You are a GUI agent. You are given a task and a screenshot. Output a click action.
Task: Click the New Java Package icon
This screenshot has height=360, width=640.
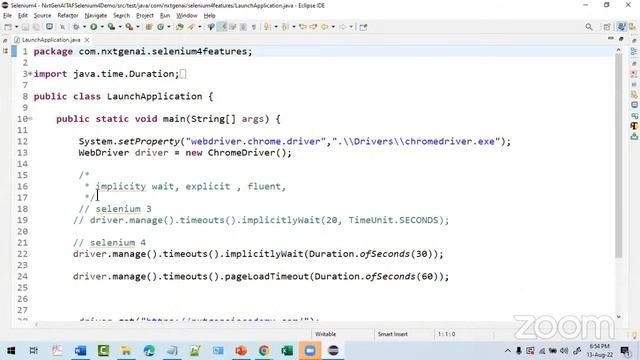point(149,27)
